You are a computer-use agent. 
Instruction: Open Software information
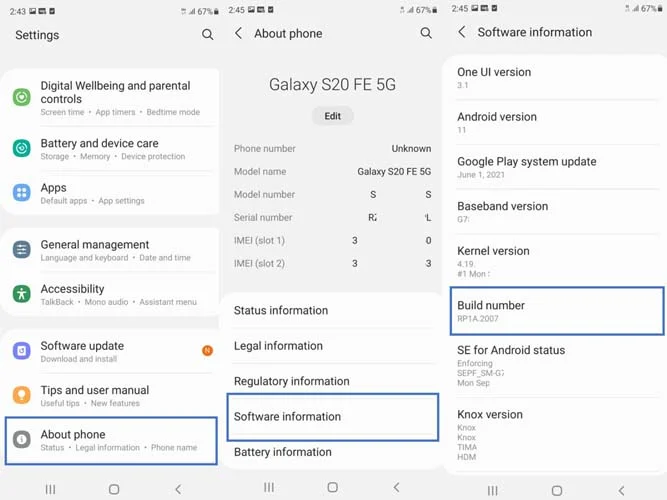(333, 417)
